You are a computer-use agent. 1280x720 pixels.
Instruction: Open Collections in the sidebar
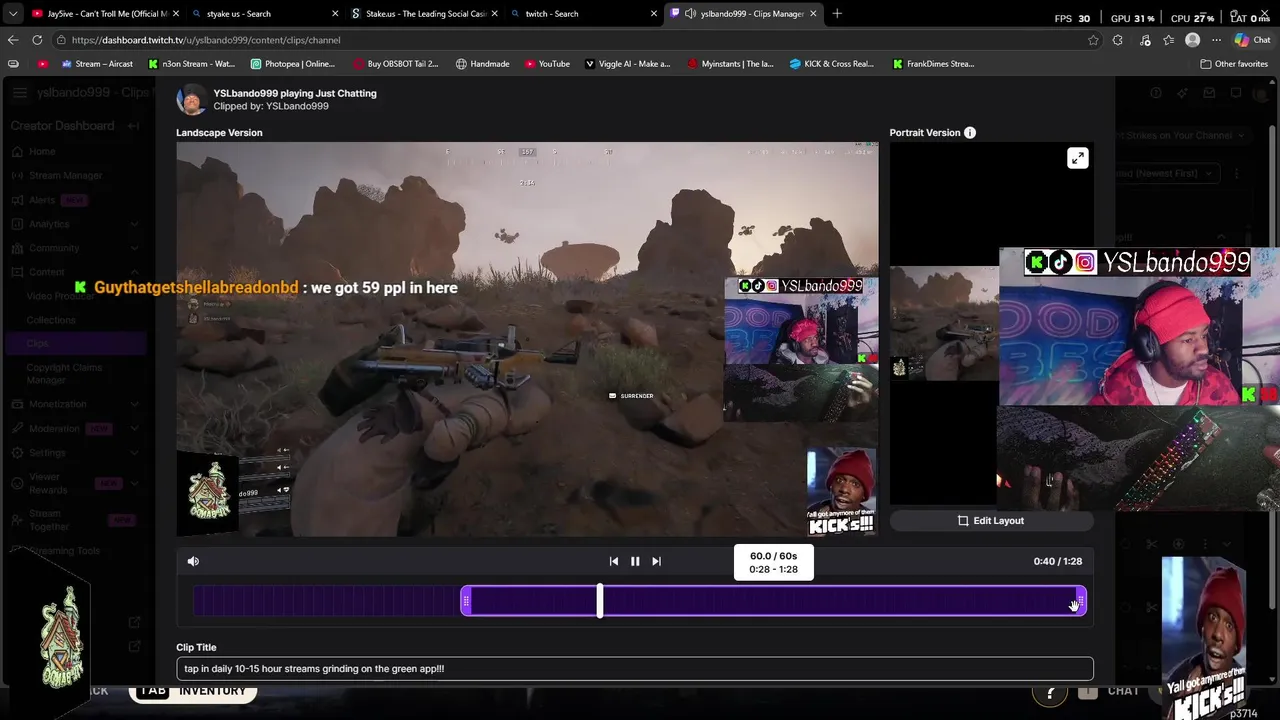click(51, 320)
